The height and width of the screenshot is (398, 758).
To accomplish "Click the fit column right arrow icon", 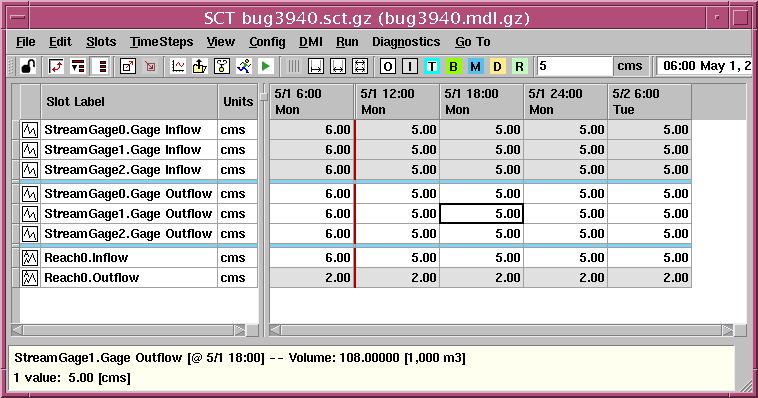I will tap(316, 66).
